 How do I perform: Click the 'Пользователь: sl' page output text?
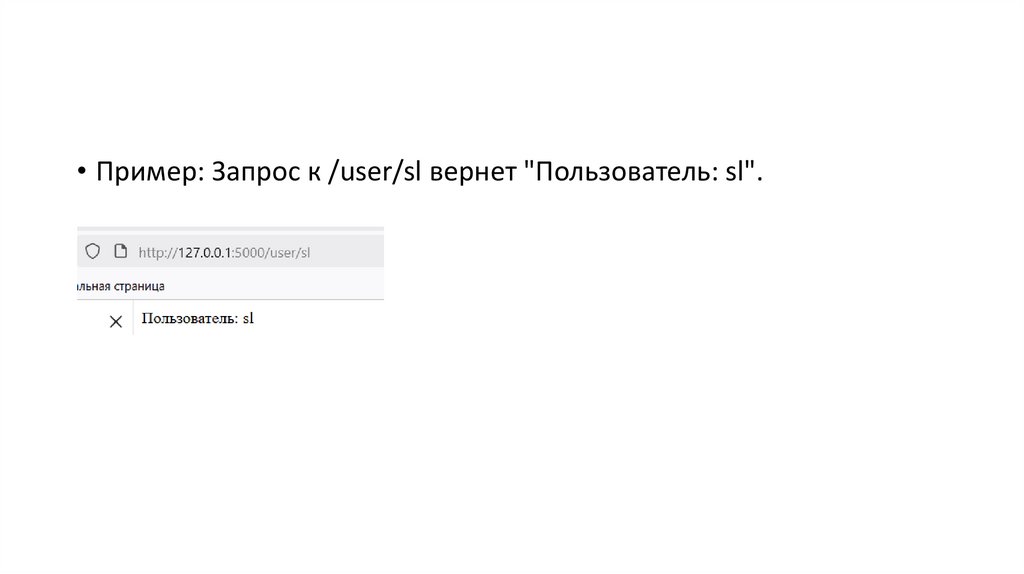(x=198, y=319)
